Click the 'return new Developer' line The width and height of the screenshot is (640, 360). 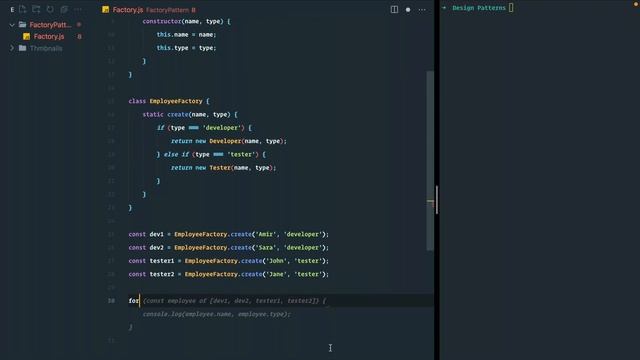[x=229, y=141]
